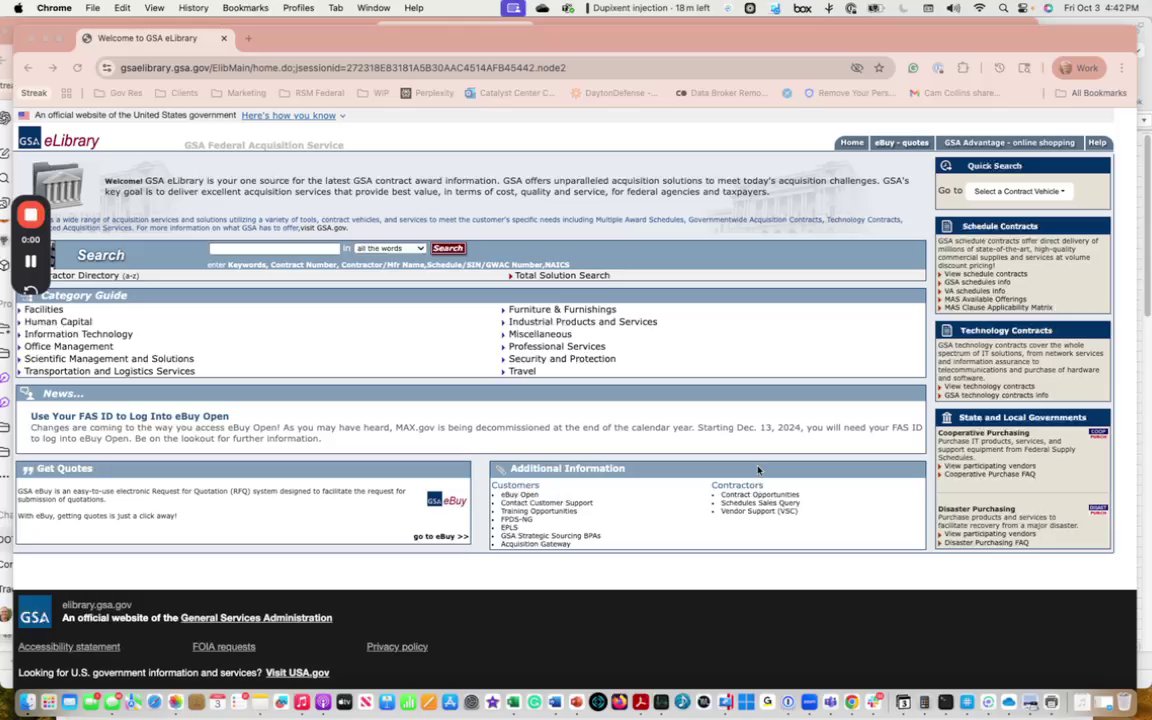1152x720 pixels.
Task: Open the History menu in menu bar
Action: click(193, 8)
